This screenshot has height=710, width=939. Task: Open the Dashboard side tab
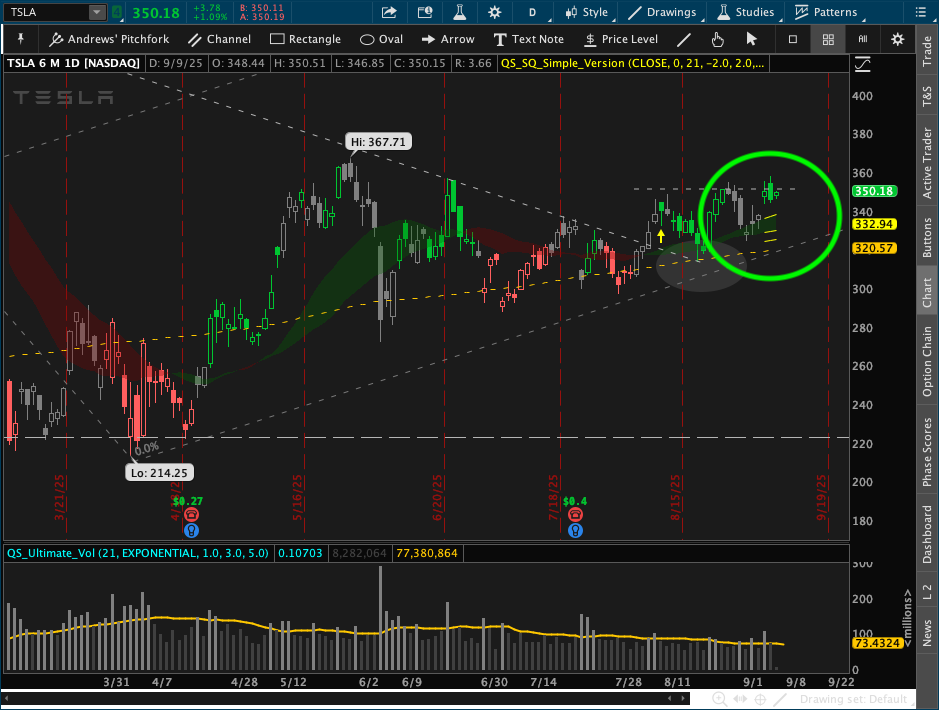pyautogui.click(x=927, y=534)
